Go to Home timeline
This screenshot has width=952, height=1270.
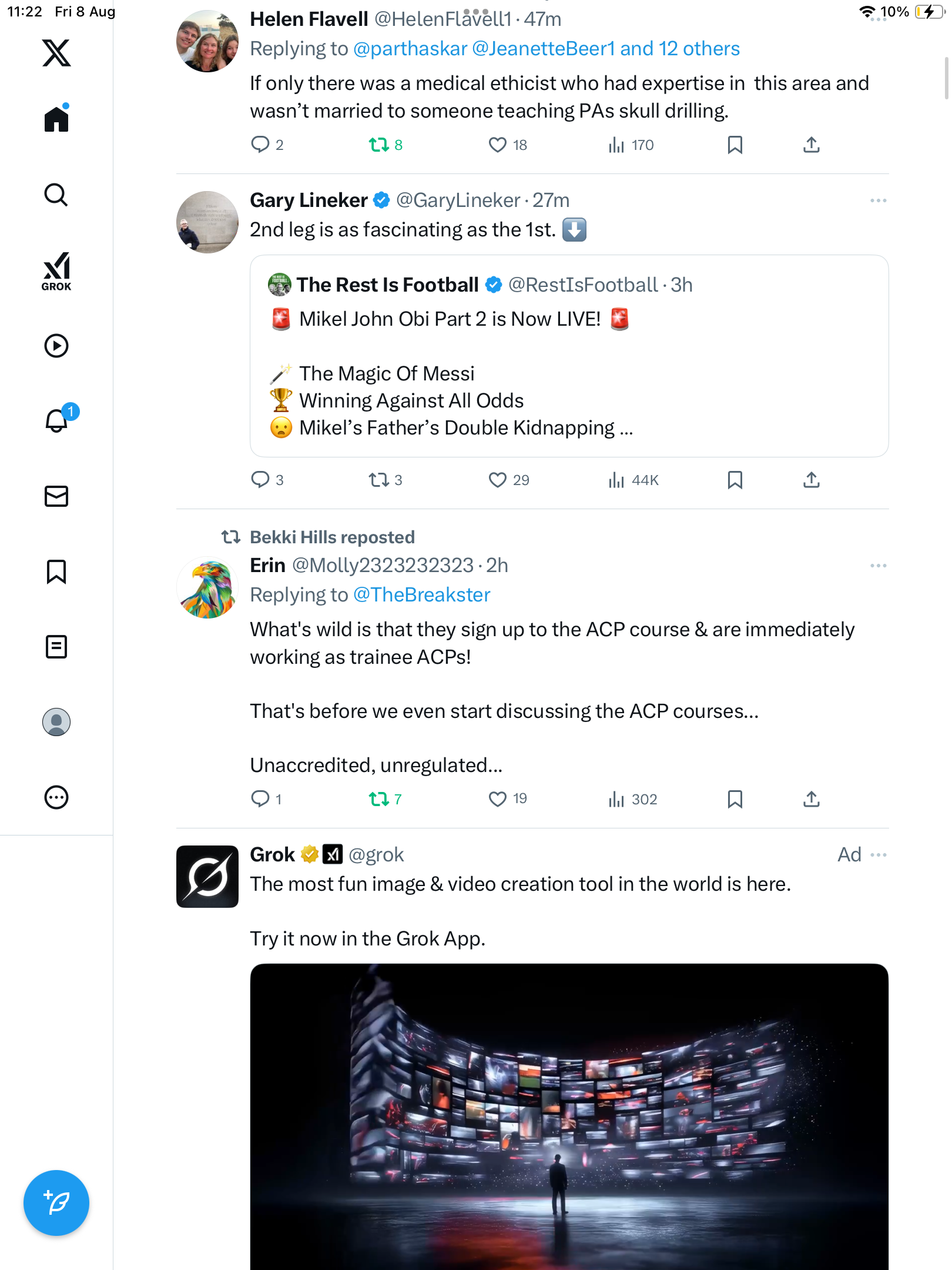(56, 119)
